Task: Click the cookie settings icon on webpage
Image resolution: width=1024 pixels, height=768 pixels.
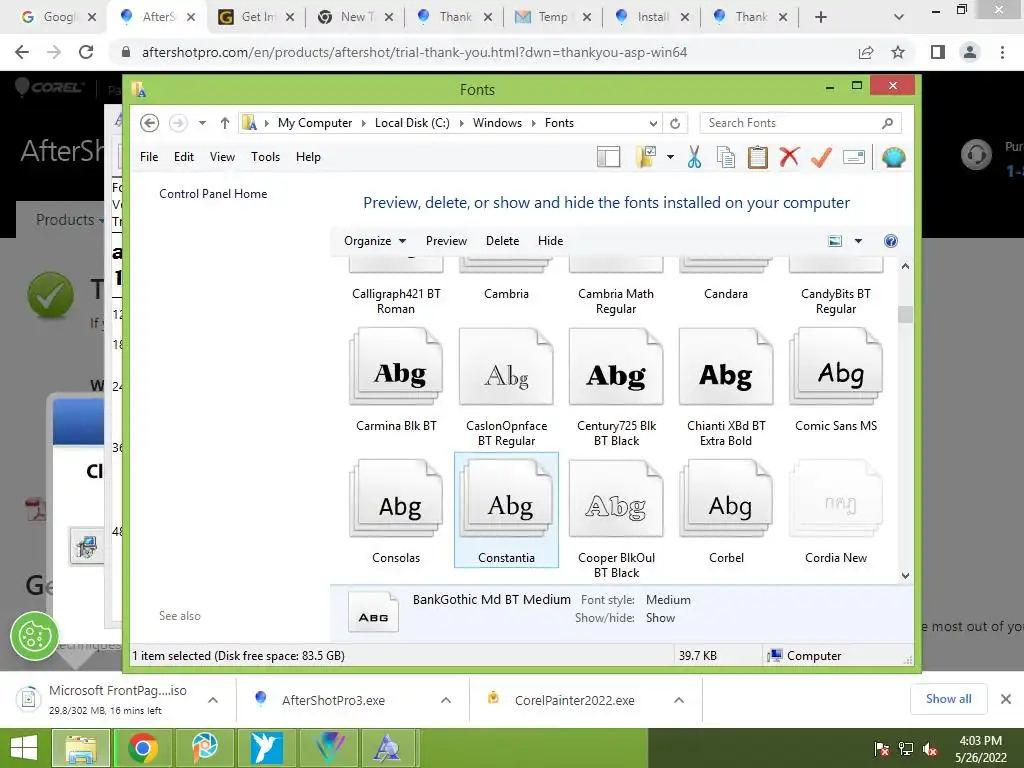Action: (34, 636)
